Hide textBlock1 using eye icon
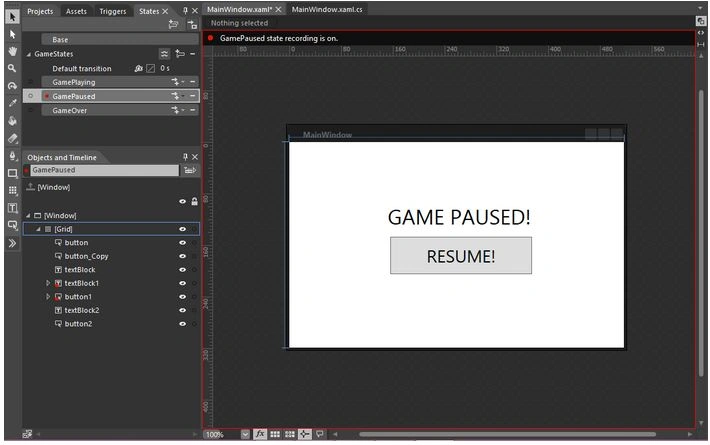This screenshot has width=710, height=445. (182, 283)
